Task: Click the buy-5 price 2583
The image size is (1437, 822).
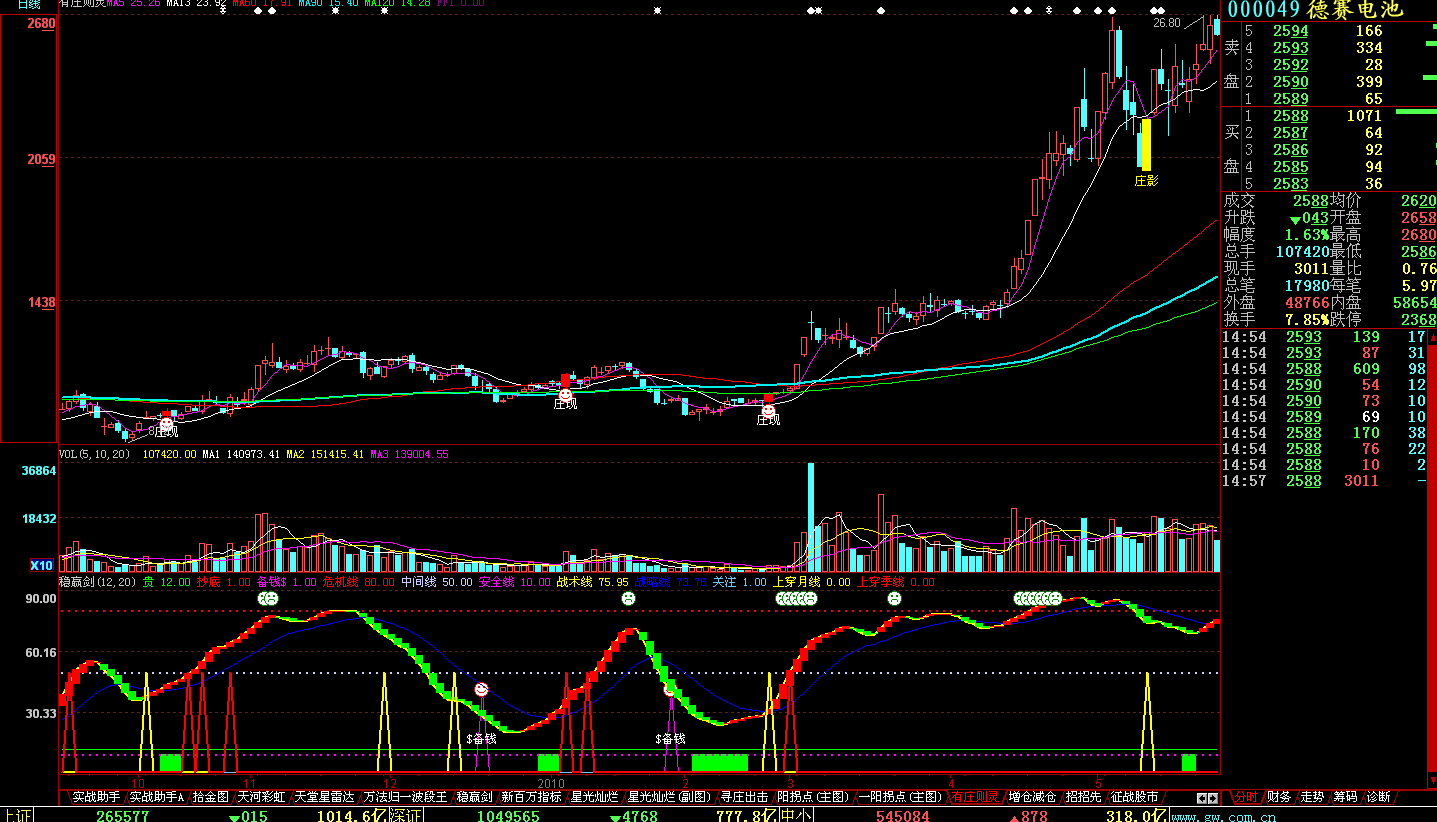Action: 1290,184
